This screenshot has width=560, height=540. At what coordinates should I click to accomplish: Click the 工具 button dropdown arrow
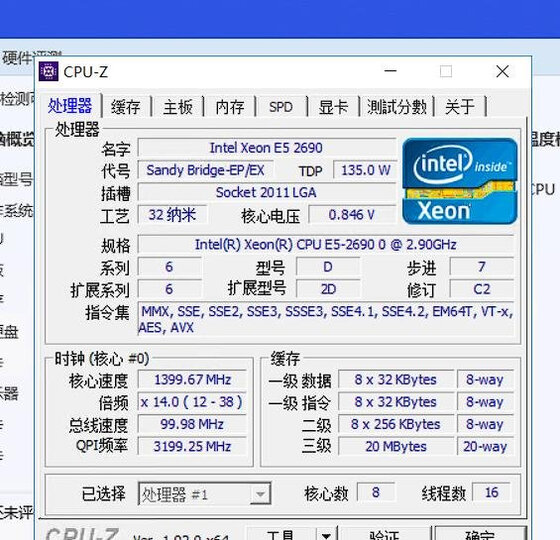[326, 535]
